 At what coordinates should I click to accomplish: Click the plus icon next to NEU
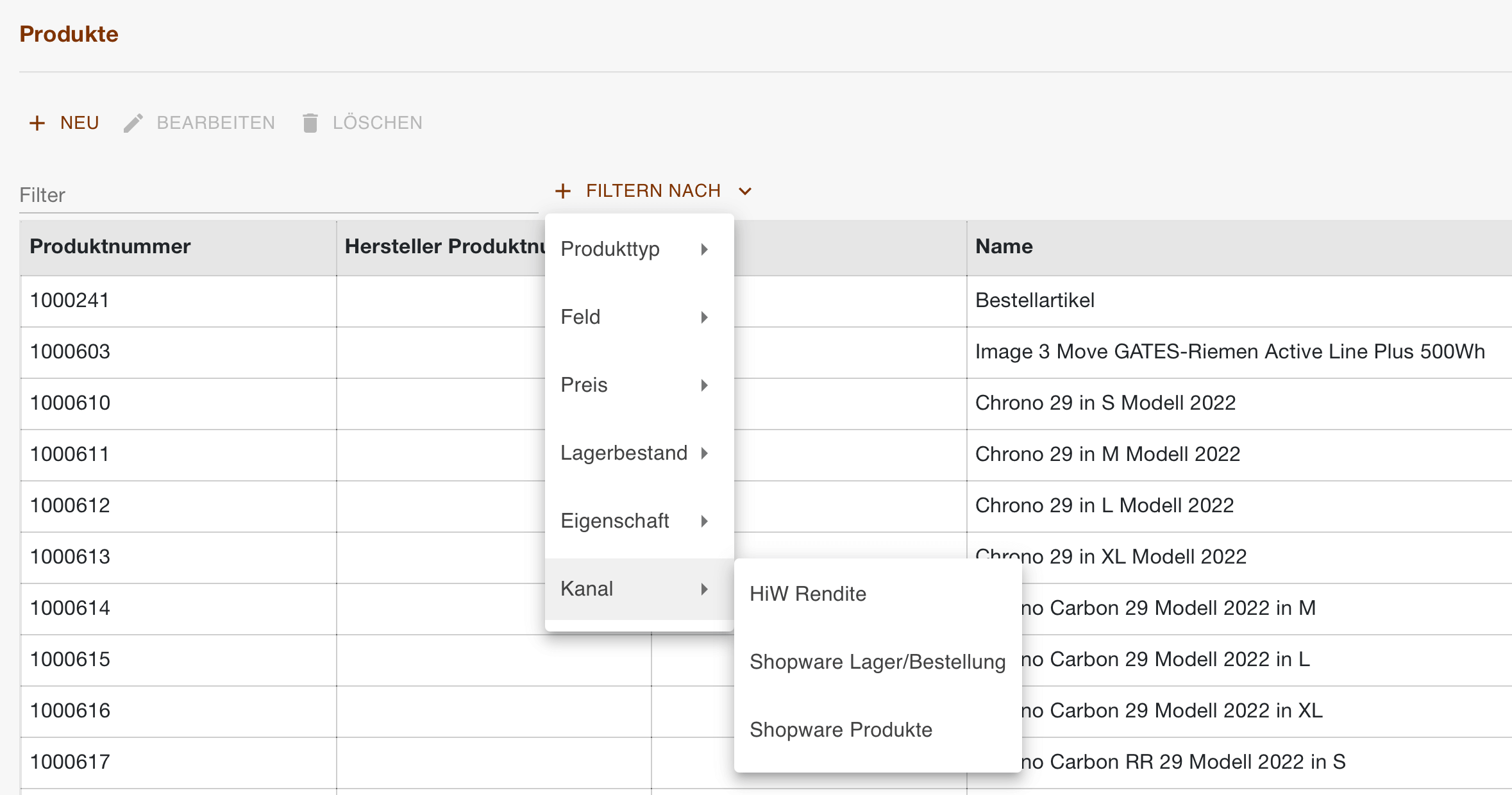pyautogui.click(x=37, y=122)
